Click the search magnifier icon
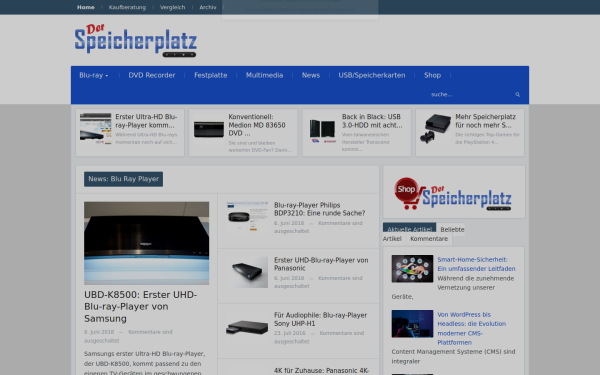Viewport: 600px width, 375px height. 517,95
